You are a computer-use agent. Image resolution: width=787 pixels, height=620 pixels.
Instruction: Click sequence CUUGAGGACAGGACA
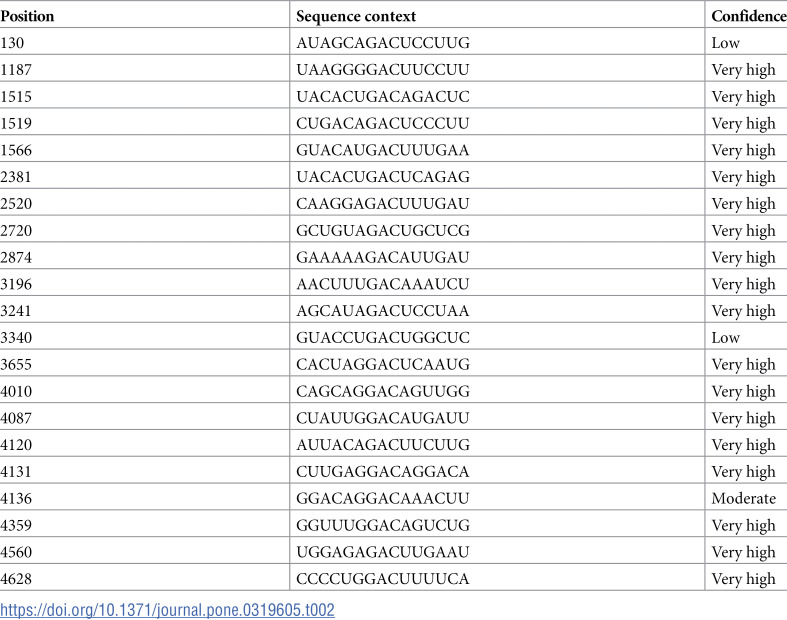tap(383, 471)
